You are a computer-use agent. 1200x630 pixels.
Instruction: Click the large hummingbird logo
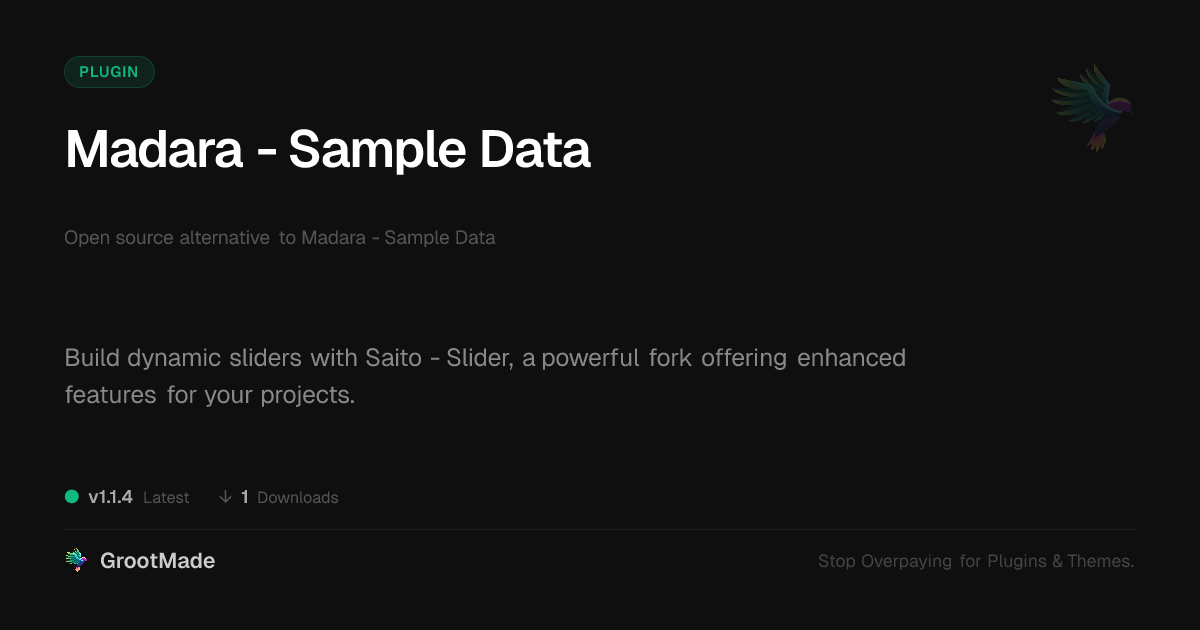1093,107
